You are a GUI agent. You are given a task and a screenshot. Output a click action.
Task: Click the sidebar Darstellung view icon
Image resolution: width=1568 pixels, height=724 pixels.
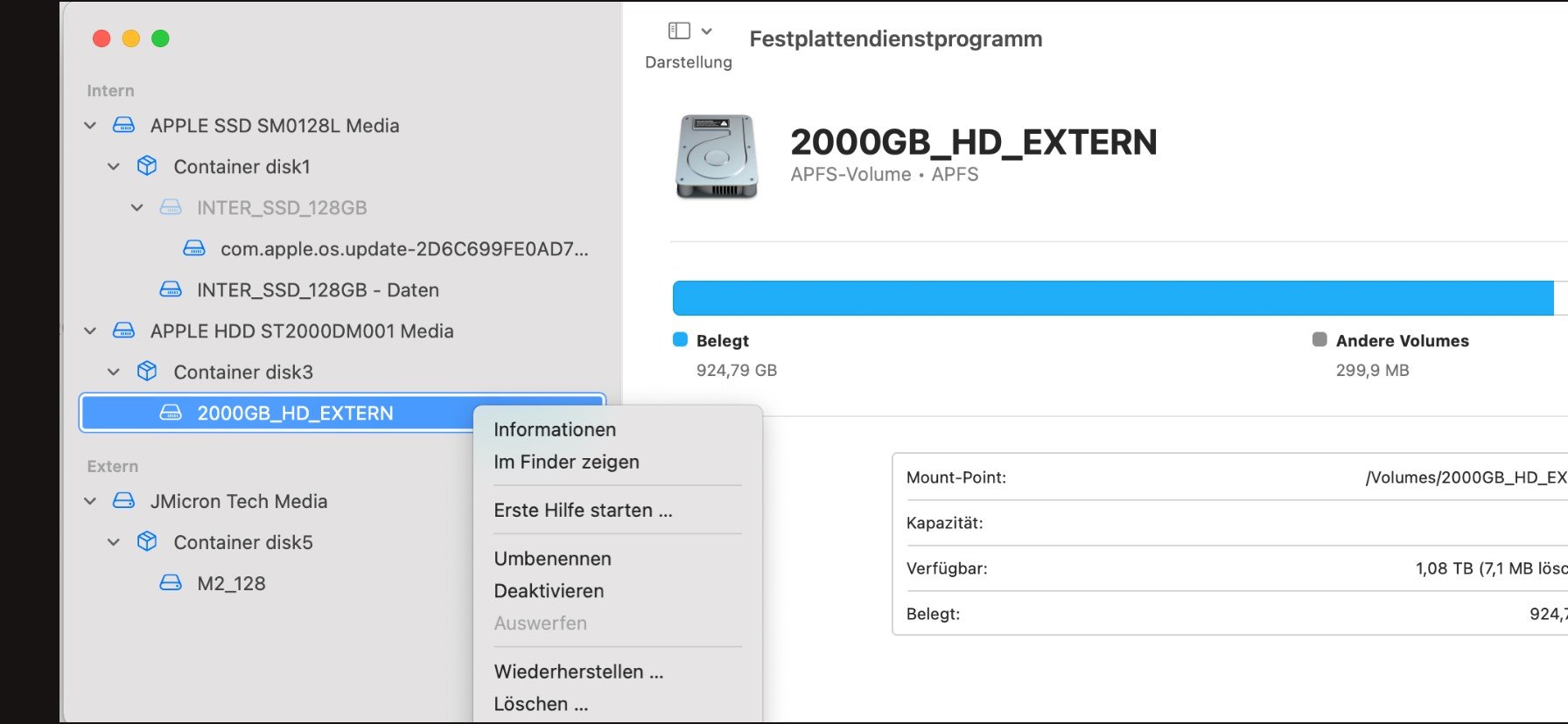(x=679, y=31)
